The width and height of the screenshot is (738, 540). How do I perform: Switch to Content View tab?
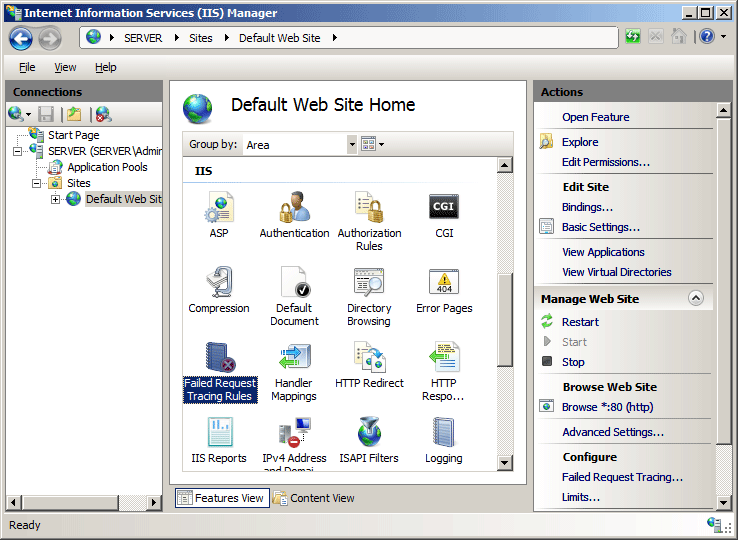click(314, 498)
